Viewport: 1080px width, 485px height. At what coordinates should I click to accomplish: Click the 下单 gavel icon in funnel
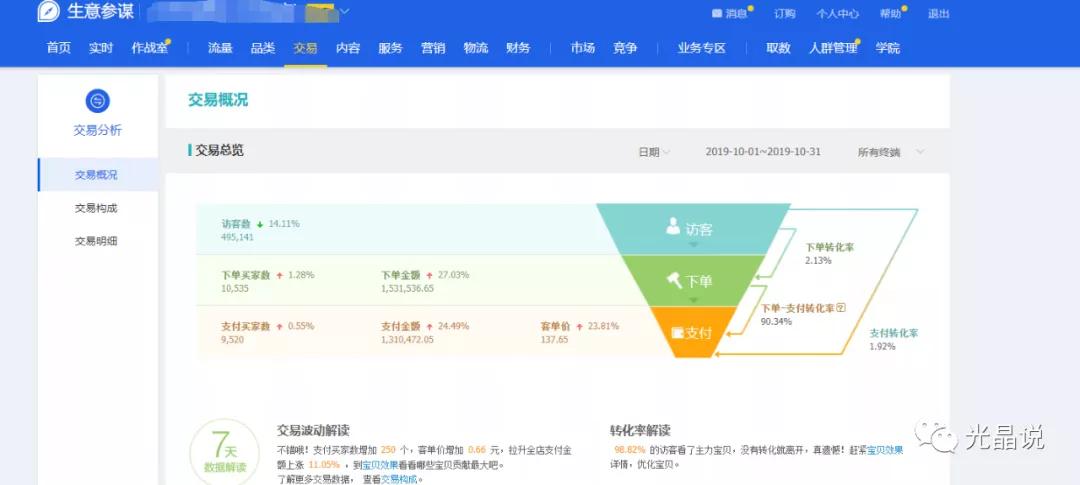(x=674, y=280)
